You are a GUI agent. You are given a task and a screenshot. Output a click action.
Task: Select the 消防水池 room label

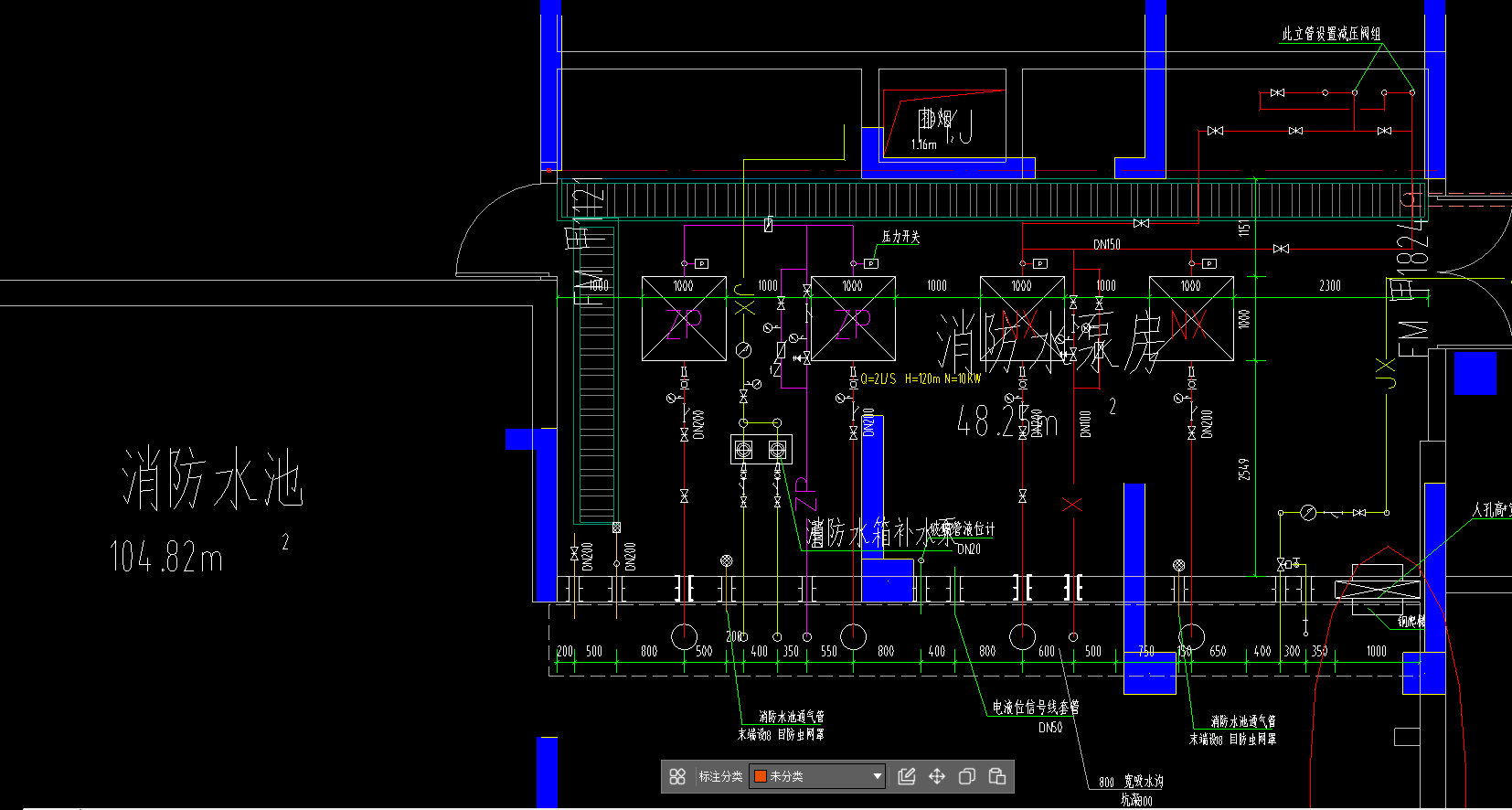click(x=212, y=477)
